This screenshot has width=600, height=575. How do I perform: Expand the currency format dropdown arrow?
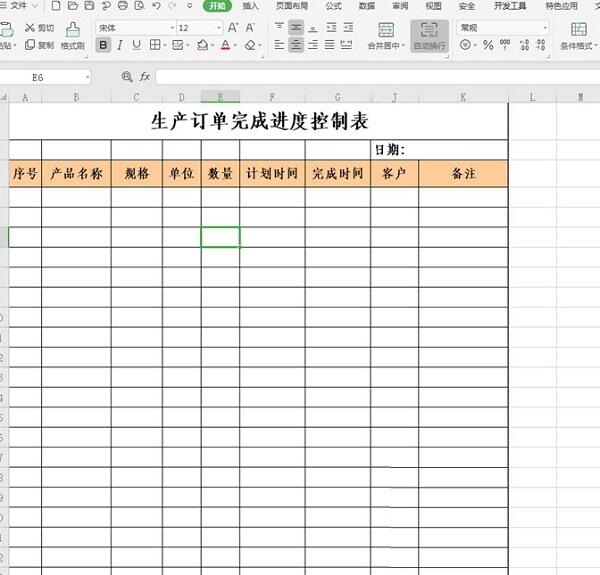point(475,46)
